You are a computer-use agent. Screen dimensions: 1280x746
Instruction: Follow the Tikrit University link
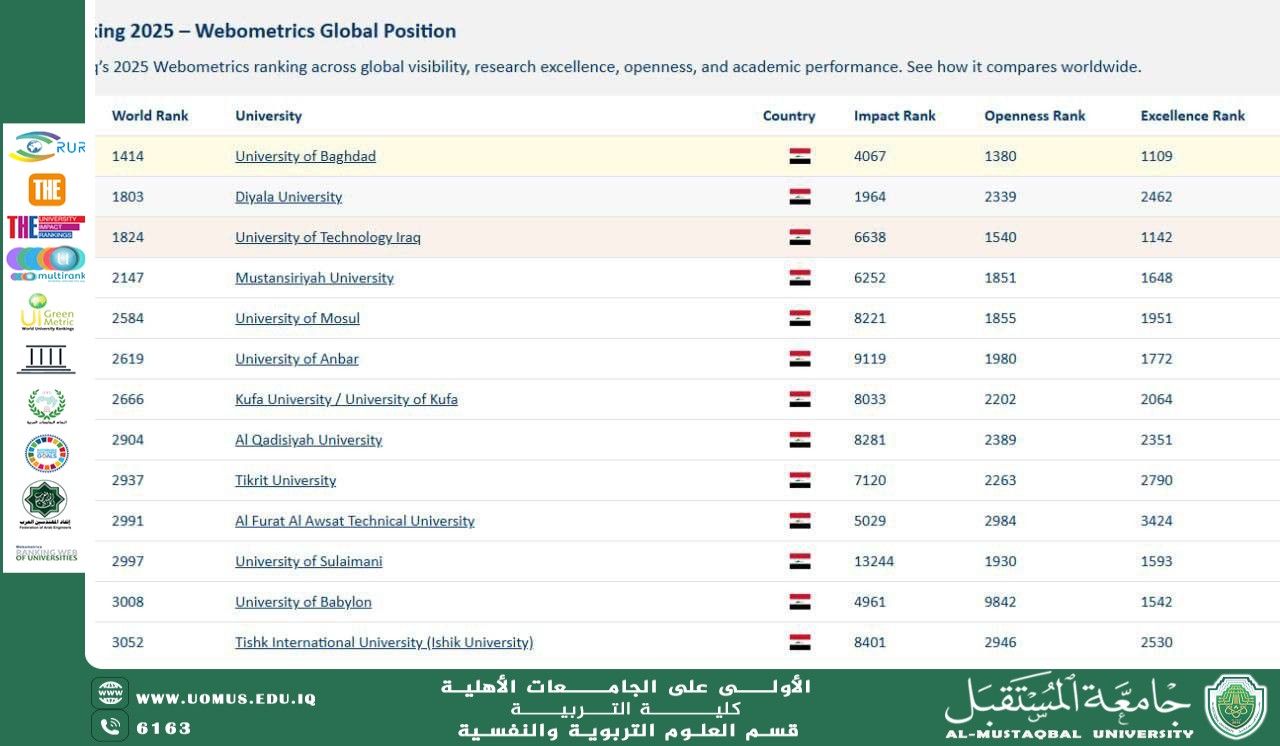(285, 480)
